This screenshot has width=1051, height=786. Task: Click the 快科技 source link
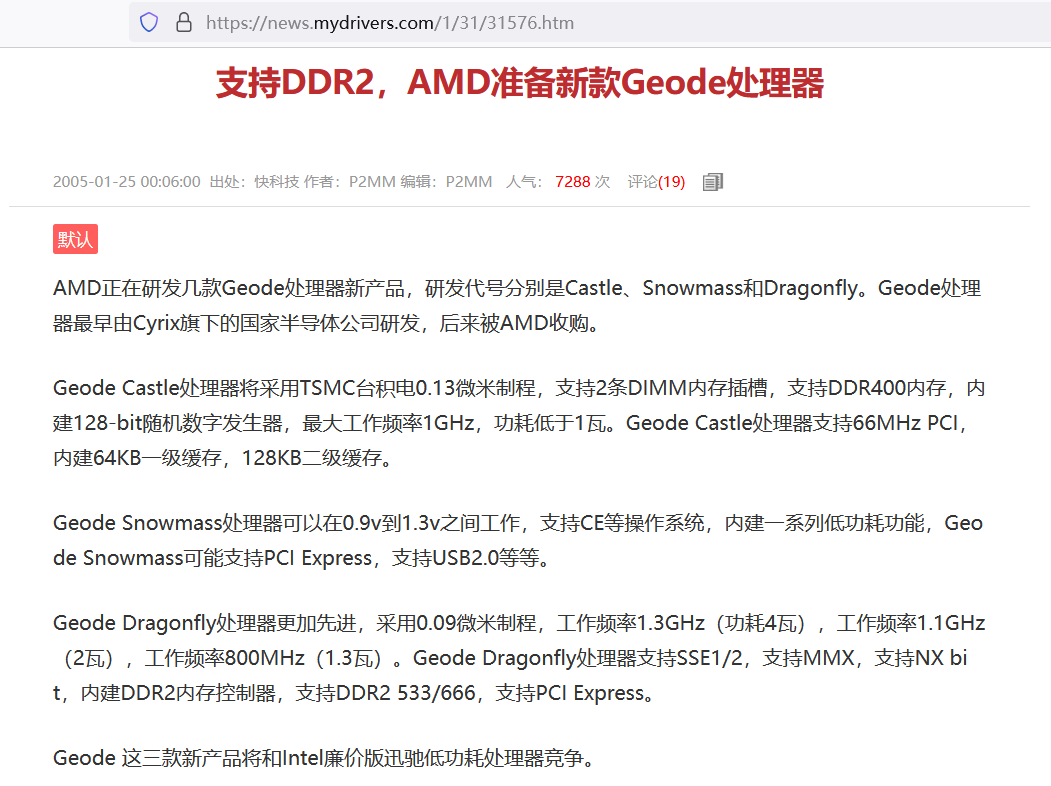275,181
